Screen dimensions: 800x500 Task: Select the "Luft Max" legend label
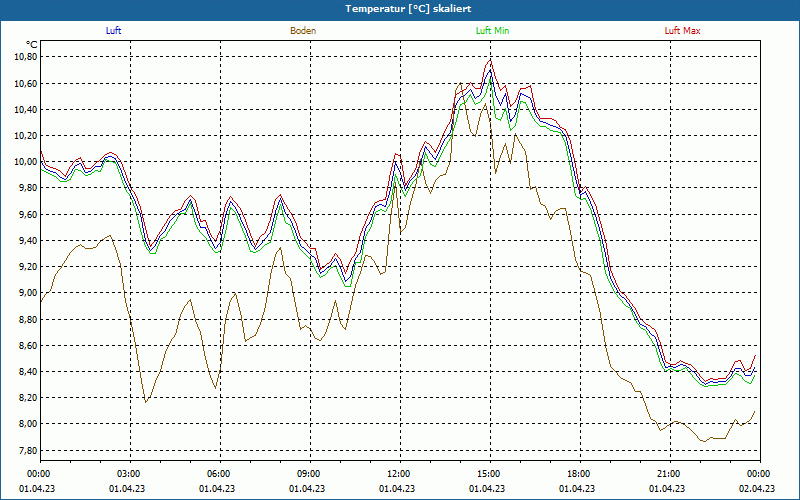(683, 31)
